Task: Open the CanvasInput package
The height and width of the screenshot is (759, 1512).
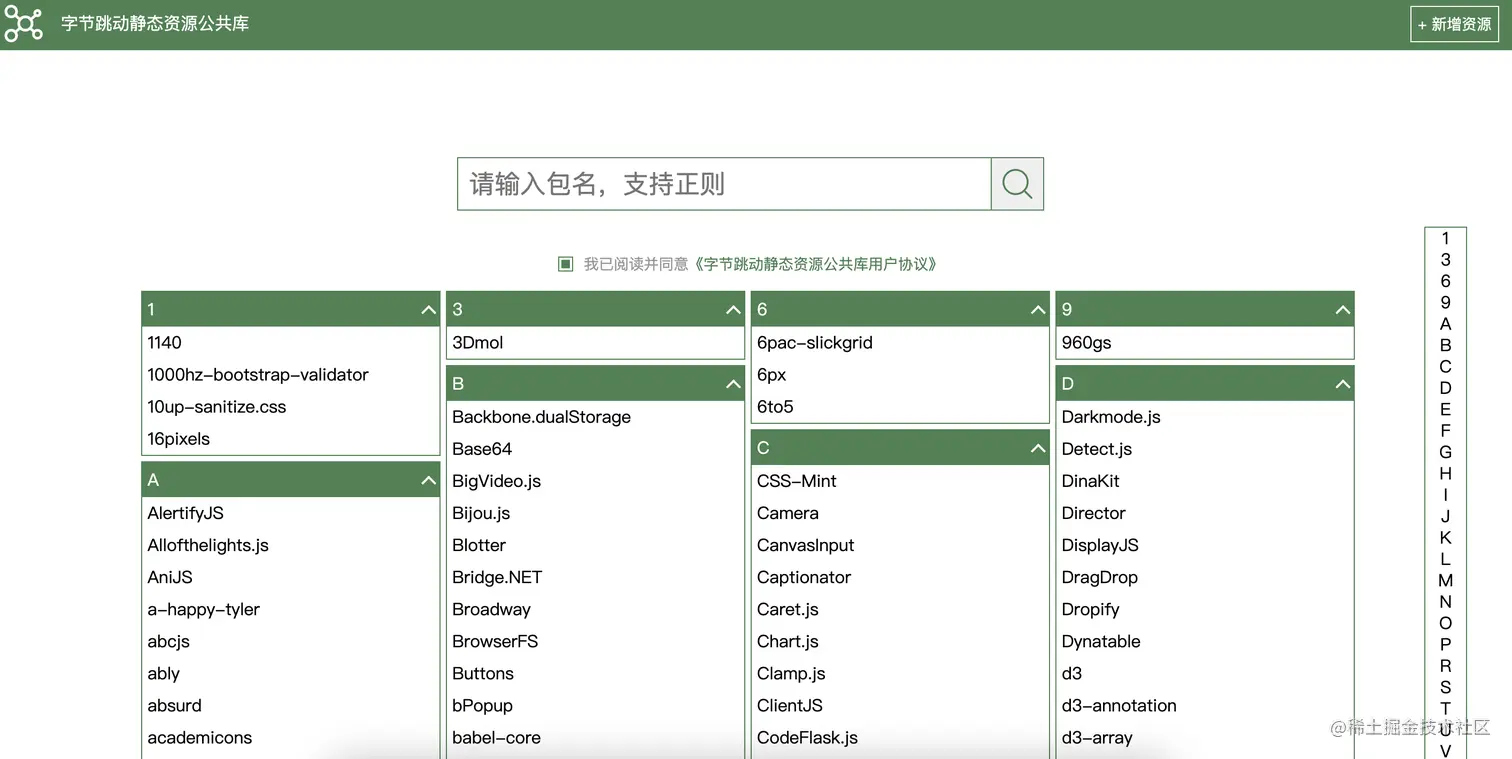Action: 806,545
